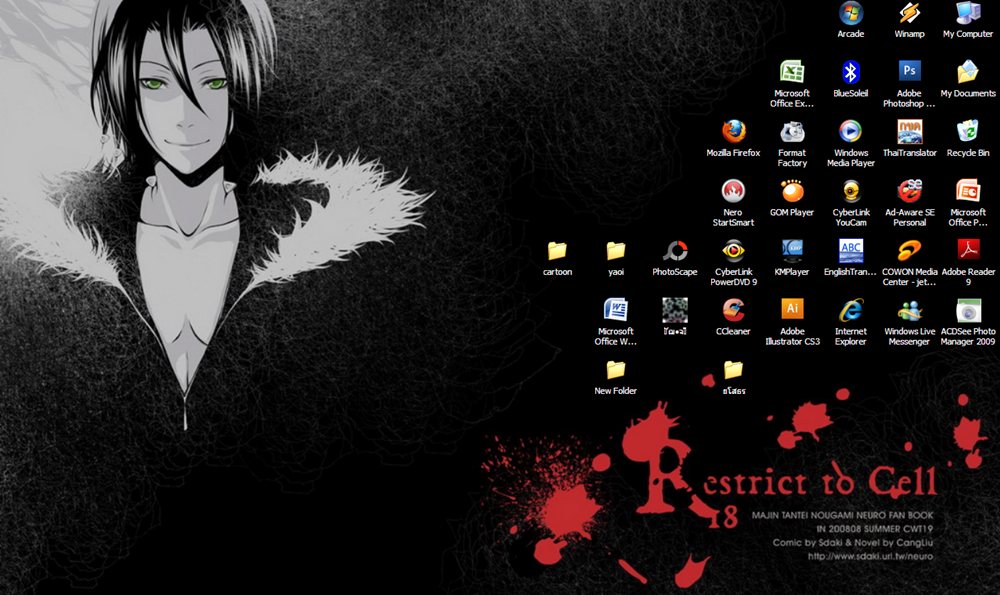Launch Nero StartSmart

[733, 191]
